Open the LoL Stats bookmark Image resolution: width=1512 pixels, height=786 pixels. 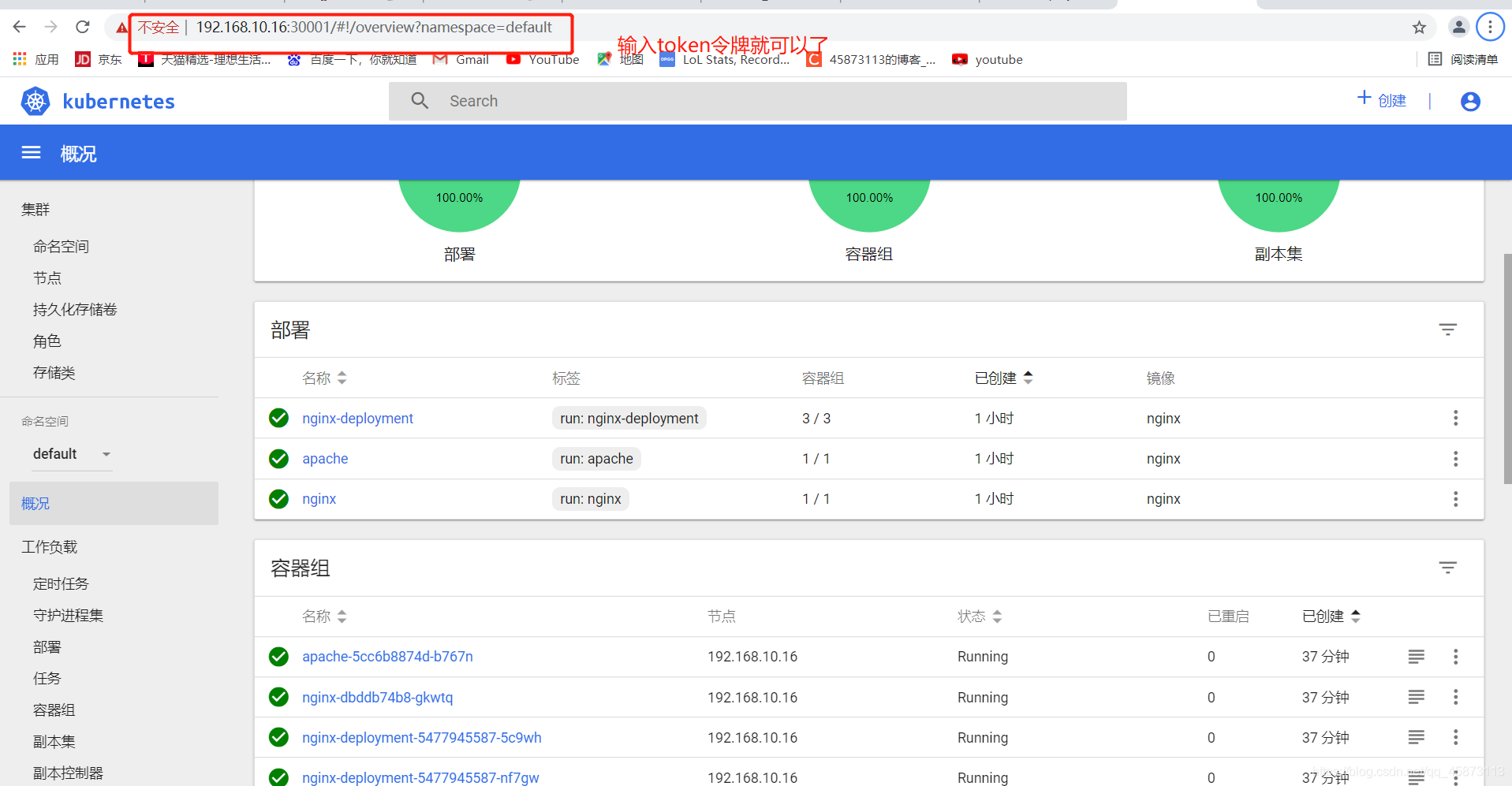[724, 59]
